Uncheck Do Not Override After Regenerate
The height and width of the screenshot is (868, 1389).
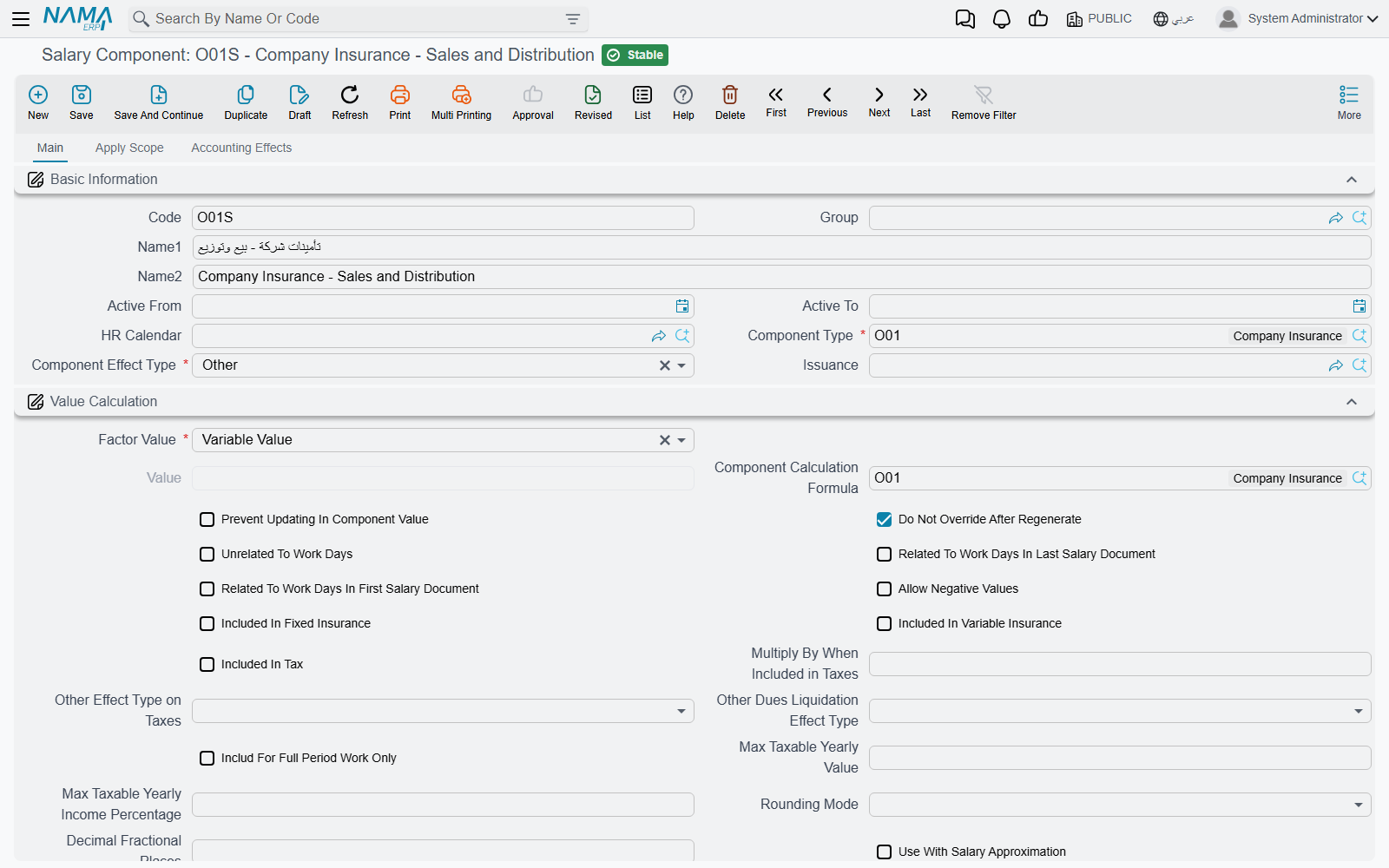[x=885, y=520]
